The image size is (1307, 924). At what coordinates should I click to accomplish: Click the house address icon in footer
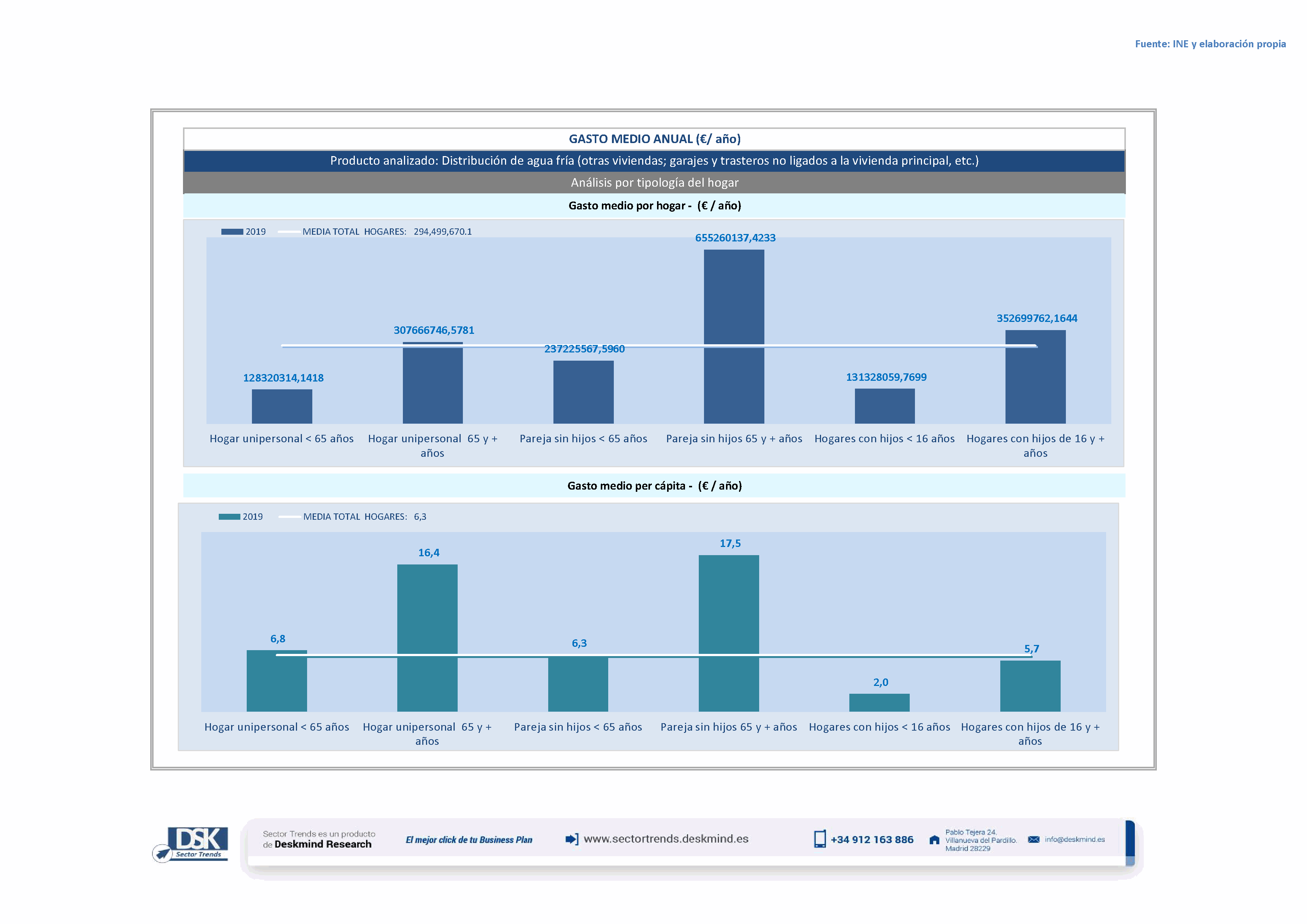point(934,840)
